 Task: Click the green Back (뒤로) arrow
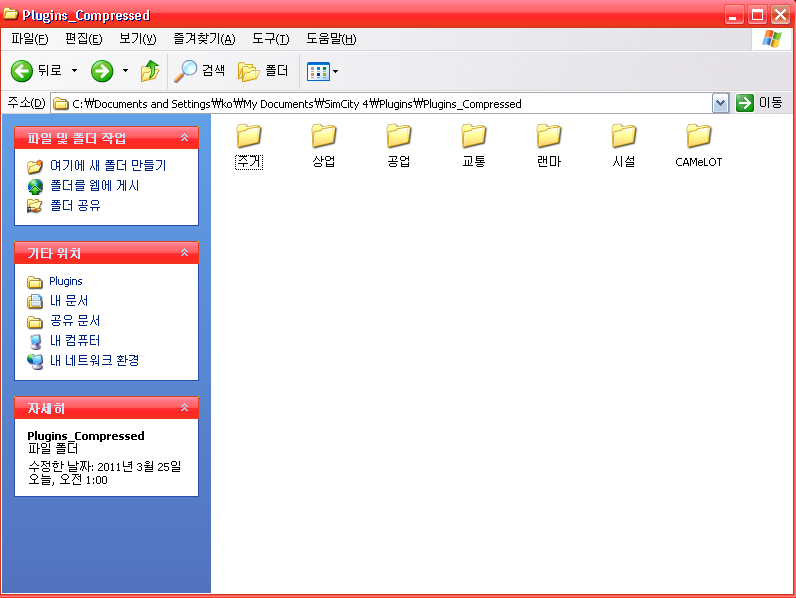[22, 71]
